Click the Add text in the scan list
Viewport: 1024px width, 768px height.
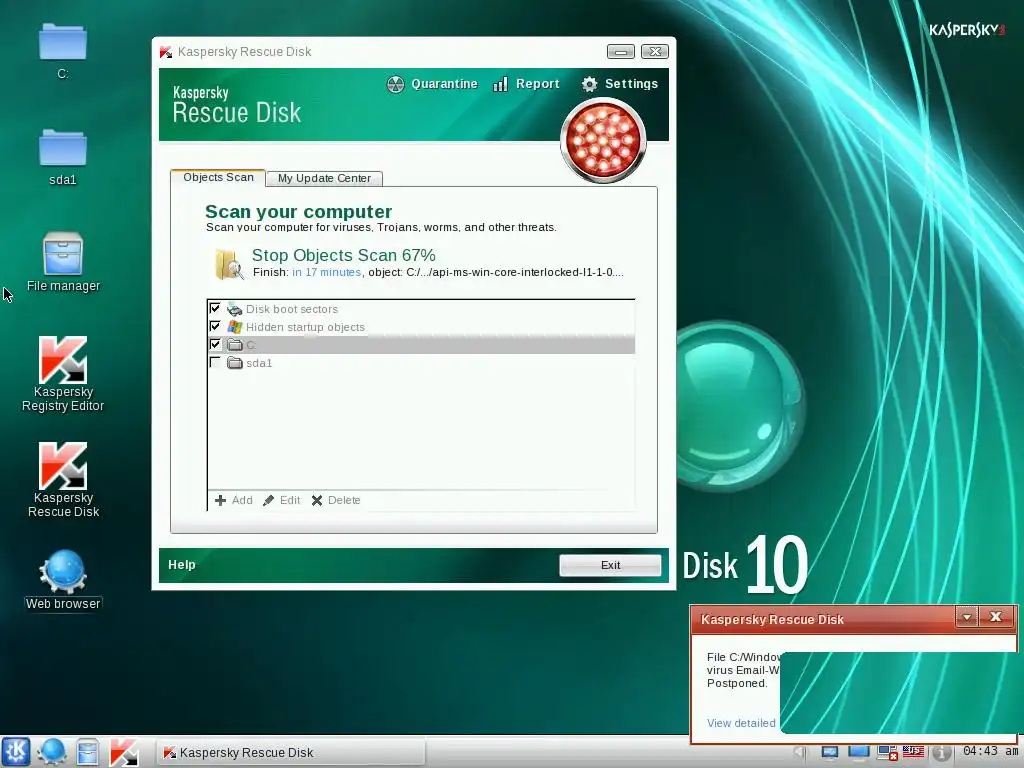coord(242,500)
